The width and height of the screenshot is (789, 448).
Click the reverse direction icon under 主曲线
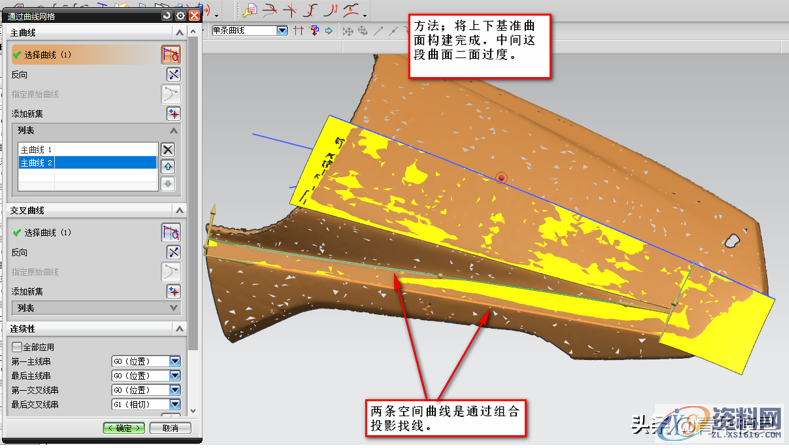point(172,75)
